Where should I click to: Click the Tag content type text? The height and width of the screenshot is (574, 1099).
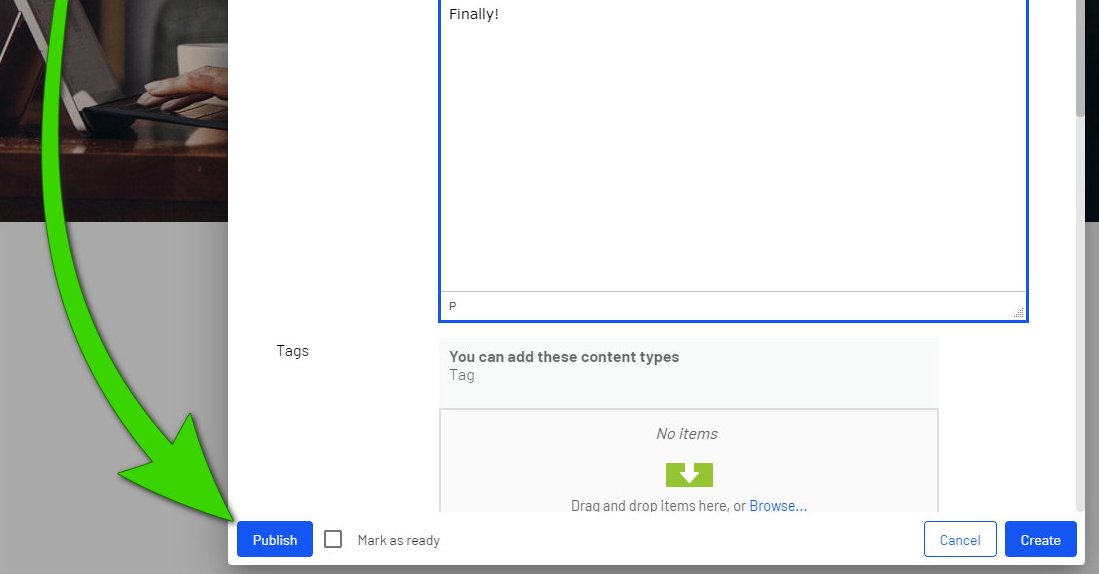point(462,375)
